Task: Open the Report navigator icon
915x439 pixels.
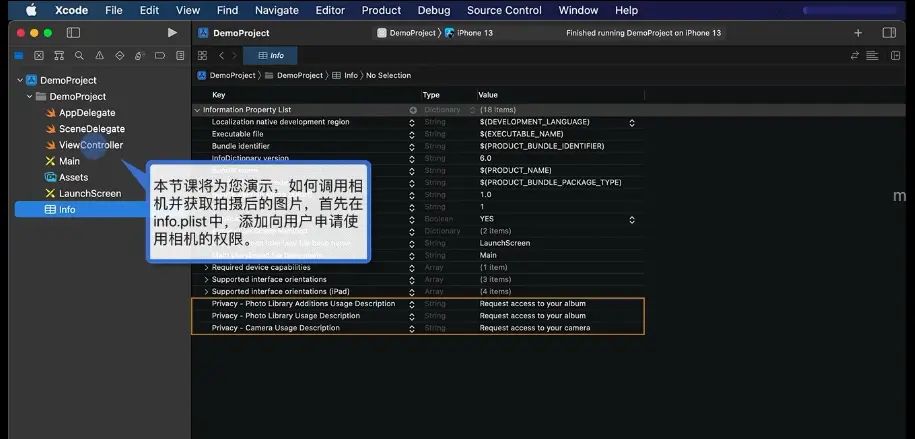Action: [180, 56]
